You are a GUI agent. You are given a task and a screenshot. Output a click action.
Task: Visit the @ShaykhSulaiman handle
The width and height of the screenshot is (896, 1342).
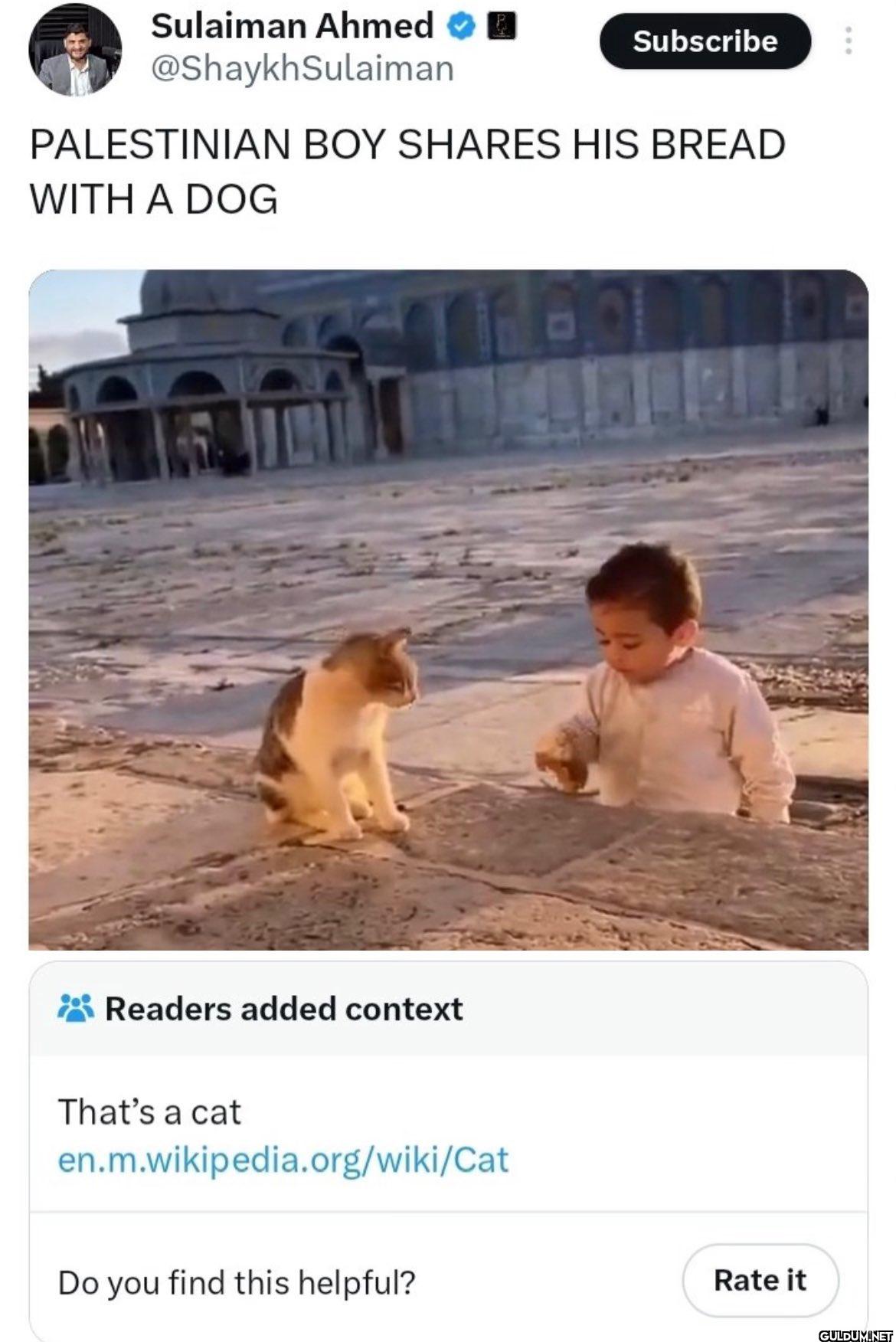tap(302, 68)
